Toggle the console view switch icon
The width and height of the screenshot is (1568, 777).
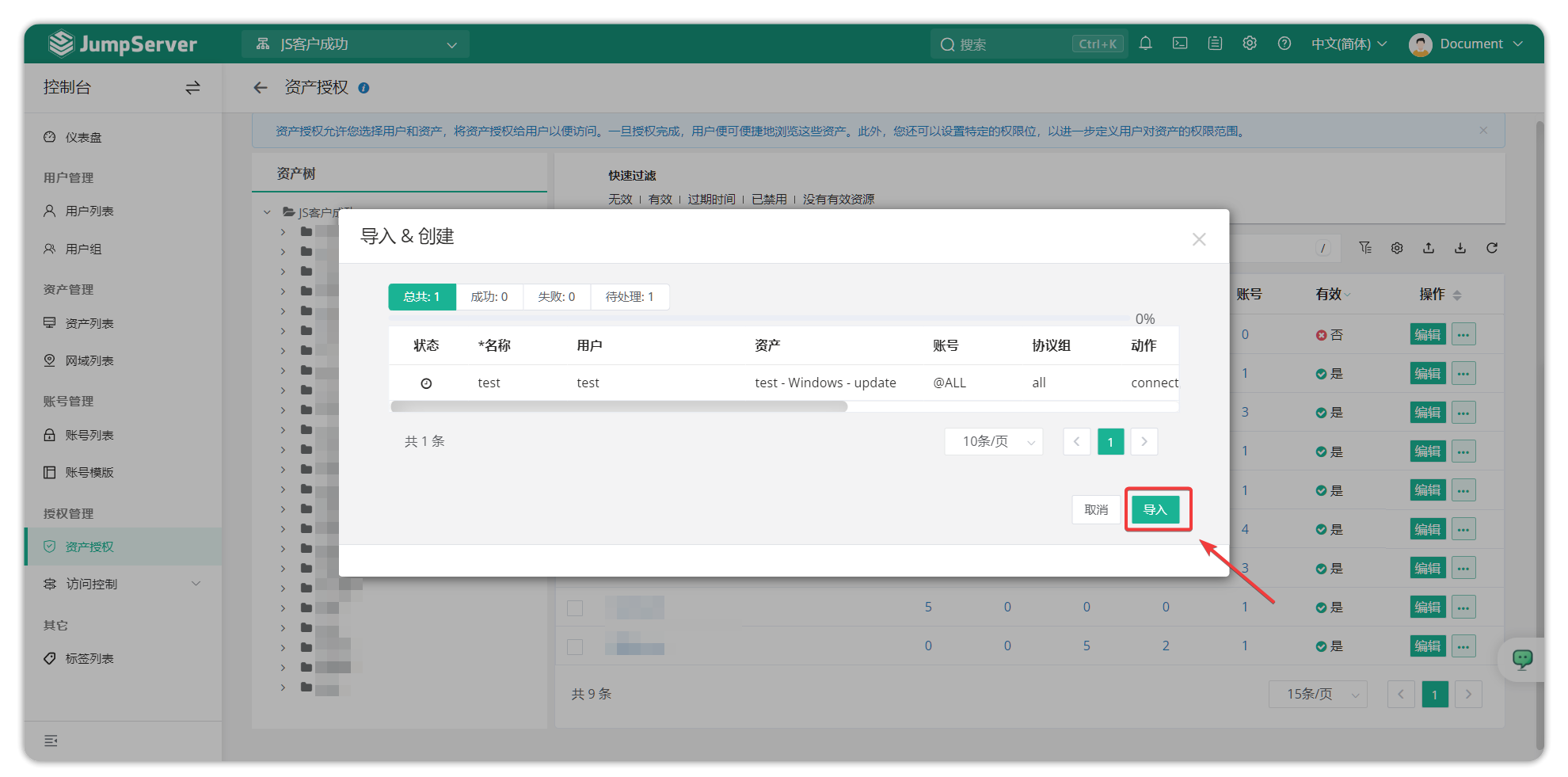pyautogui.click(x=192, y=88)
